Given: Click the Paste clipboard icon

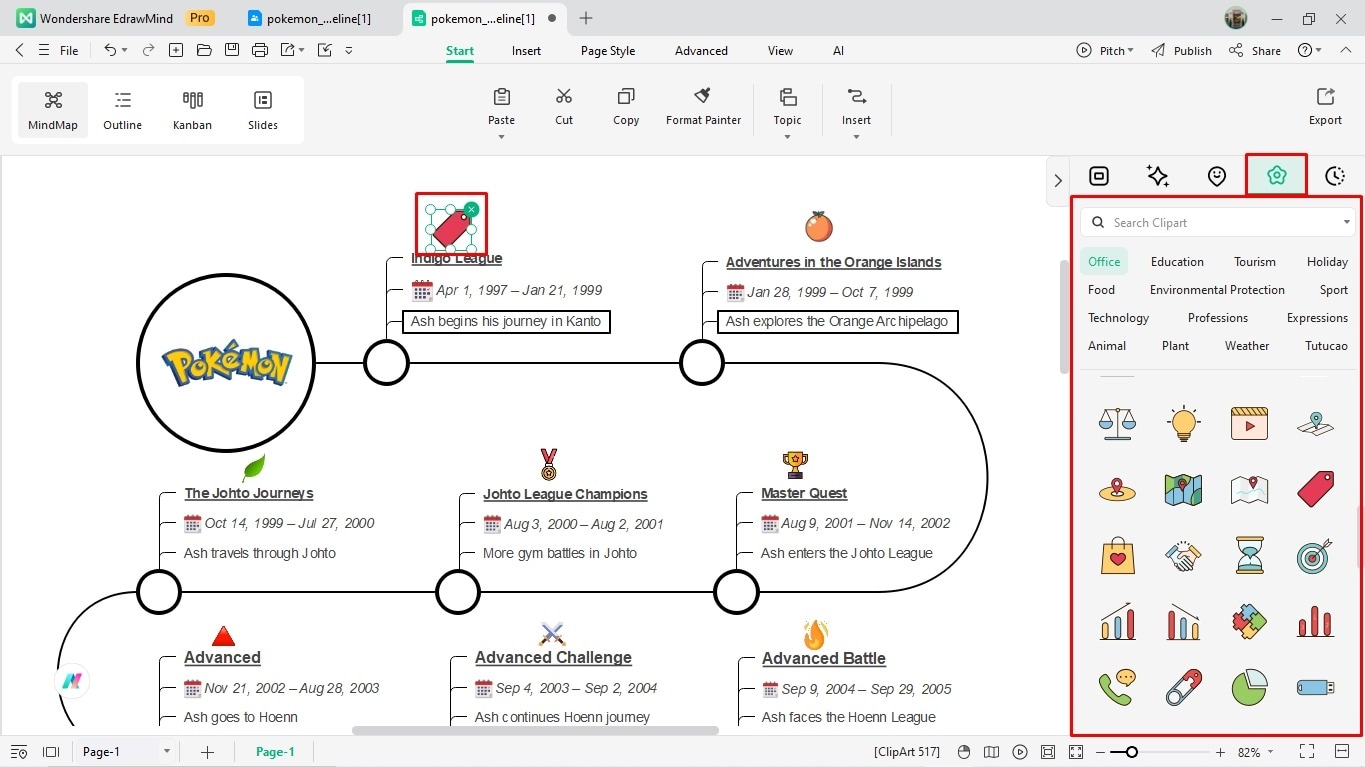Looking at the screenshot, I should point(502,97).
